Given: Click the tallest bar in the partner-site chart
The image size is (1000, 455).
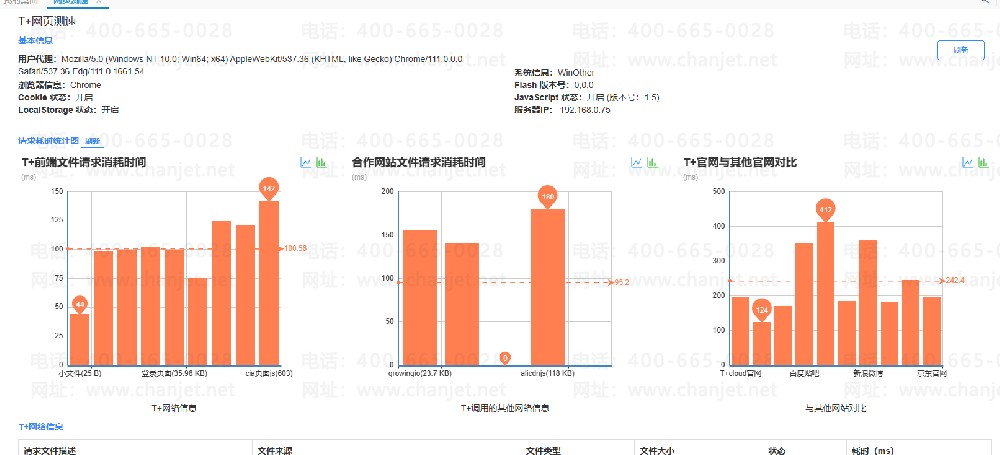Looking at the screenshot, I should (548, 287).
